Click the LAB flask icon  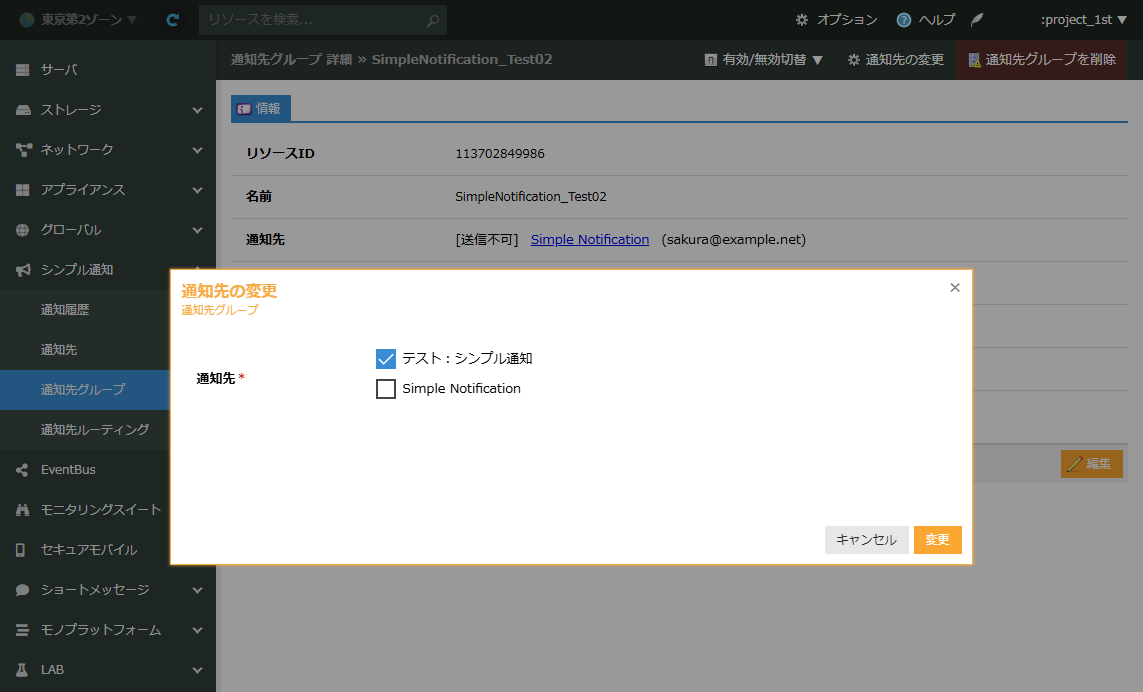click(x=23, y=670)
